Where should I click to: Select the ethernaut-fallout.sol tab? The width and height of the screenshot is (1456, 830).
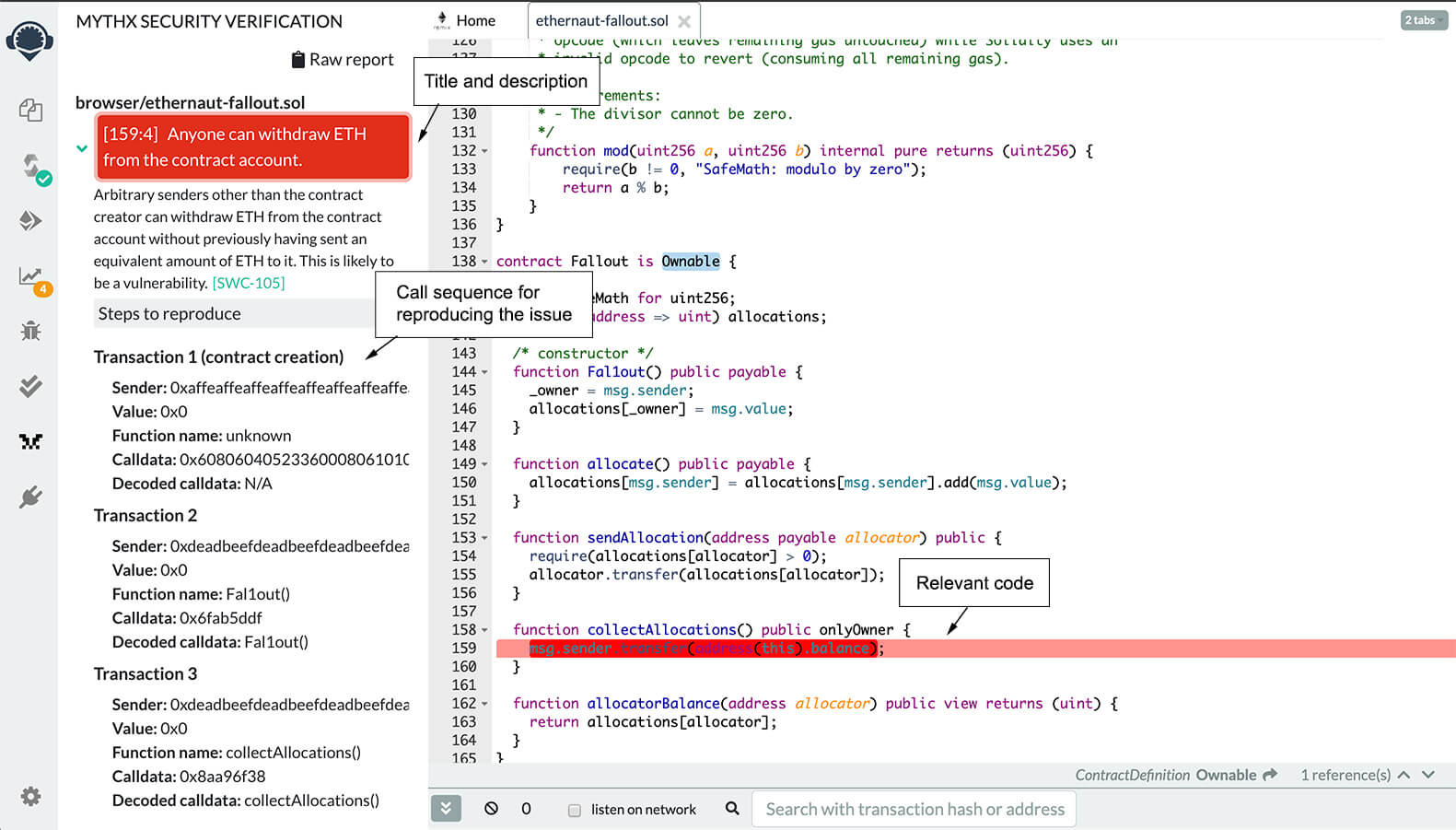601,20
